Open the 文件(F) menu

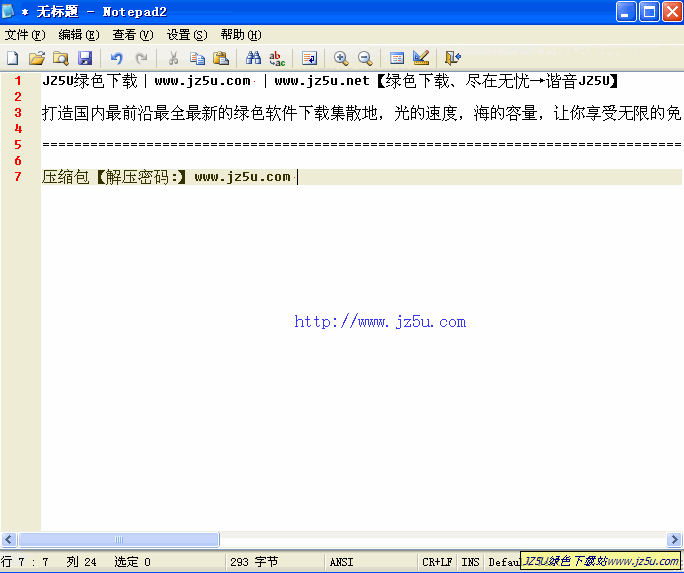pyautogui.click(x=25, y=35)
